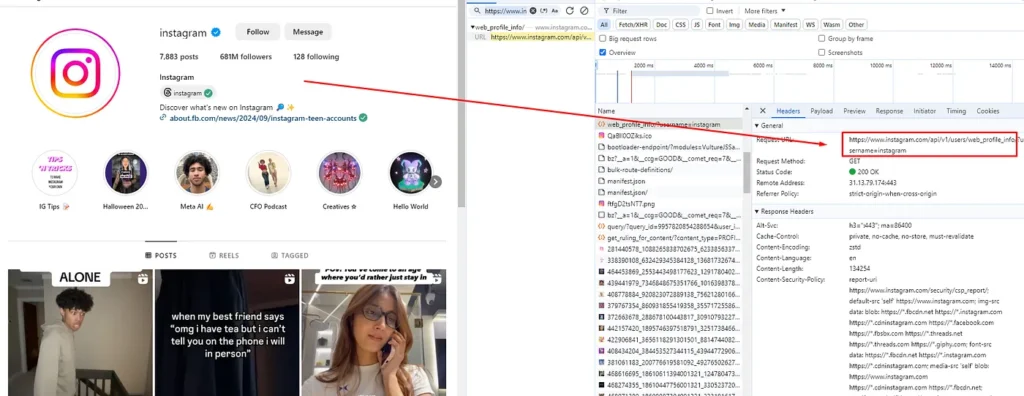View the 128 following list
Viewport: 1024px width, 396px height.
(316, 57)
